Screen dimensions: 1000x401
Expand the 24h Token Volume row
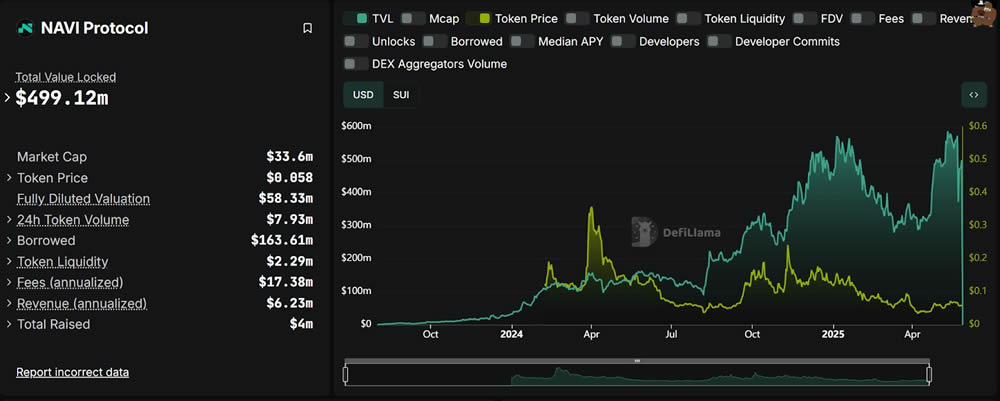point(9,220)
